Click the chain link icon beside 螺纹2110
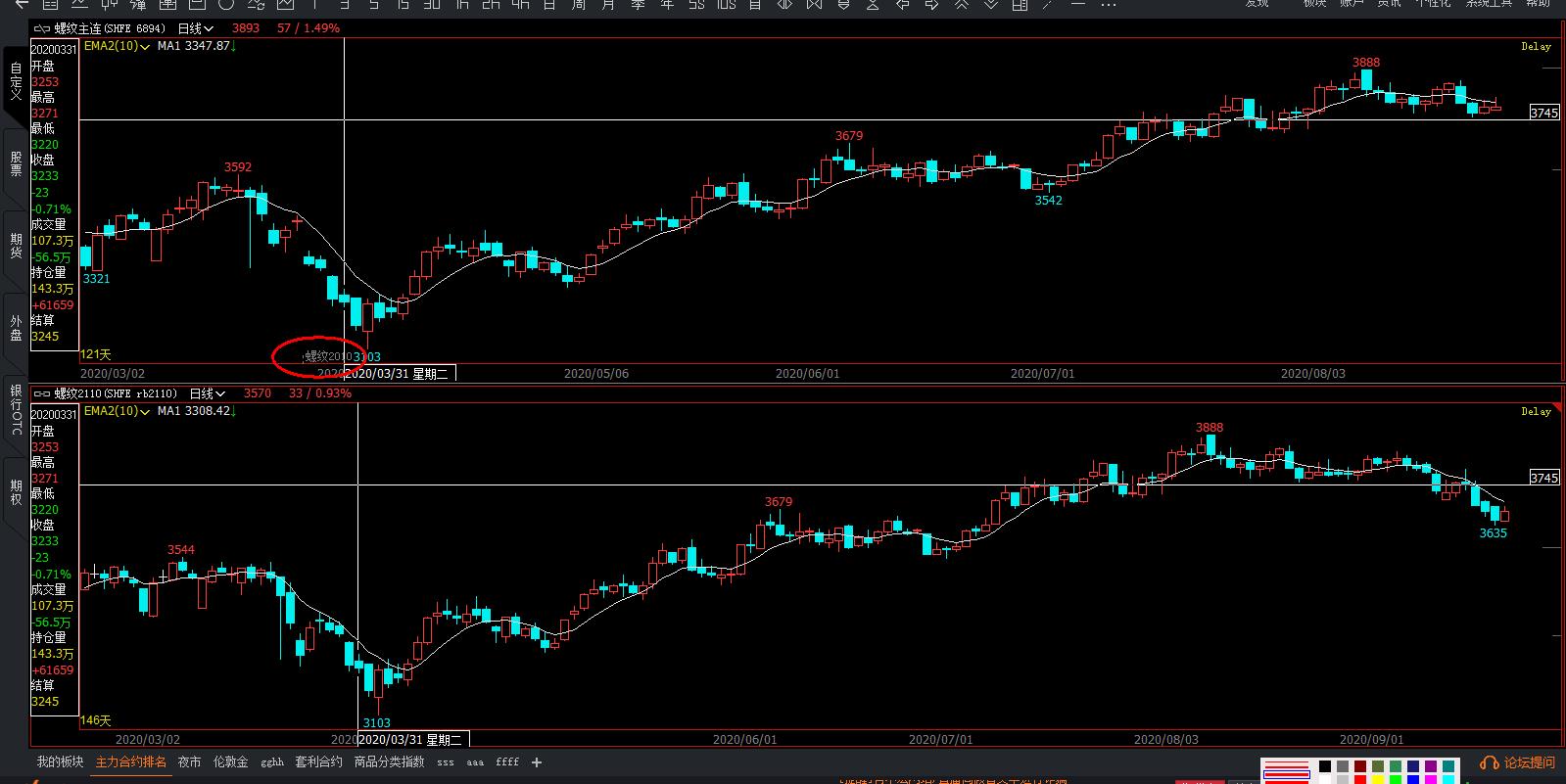Image resolution: width=1566 pixels, height=784 pixels. click(42, 393)
